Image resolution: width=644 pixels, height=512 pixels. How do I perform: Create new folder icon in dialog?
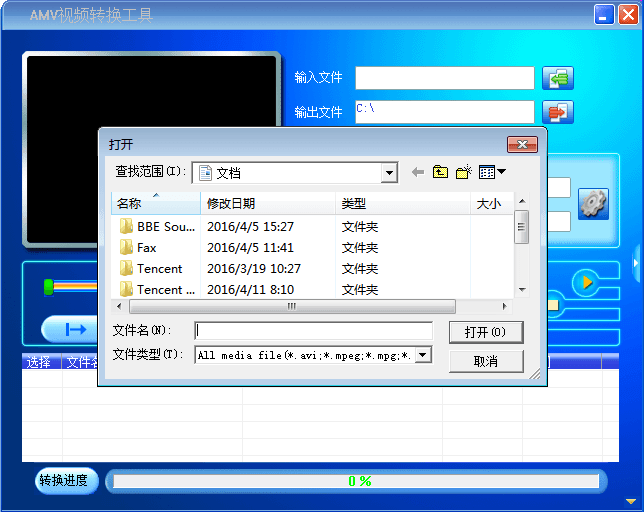pos(464,172)
